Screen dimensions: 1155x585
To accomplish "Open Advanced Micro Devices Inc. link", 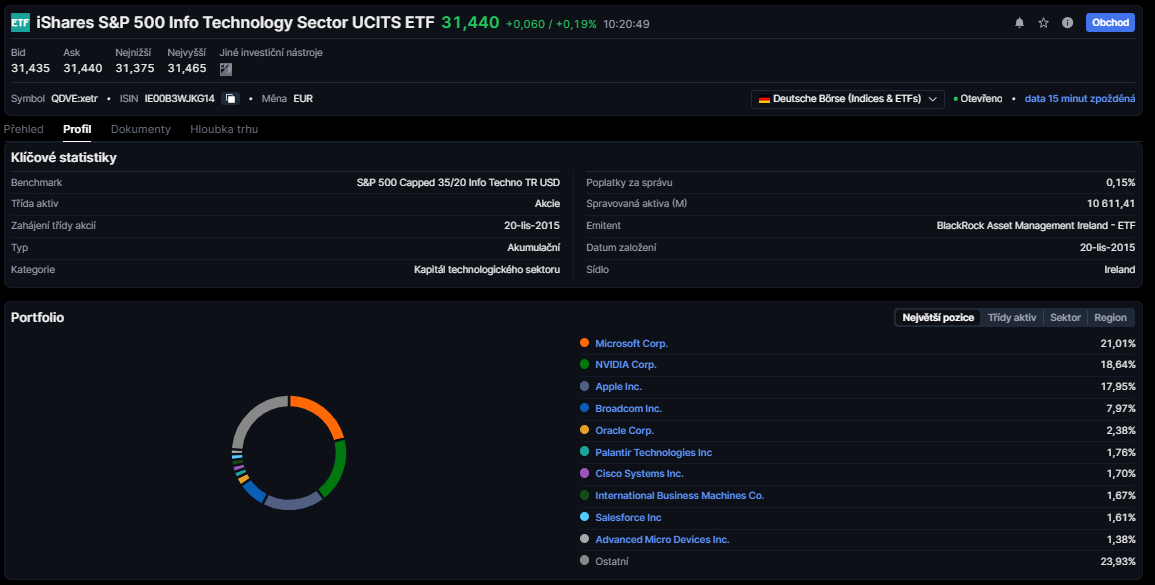I will pos(662,539).
